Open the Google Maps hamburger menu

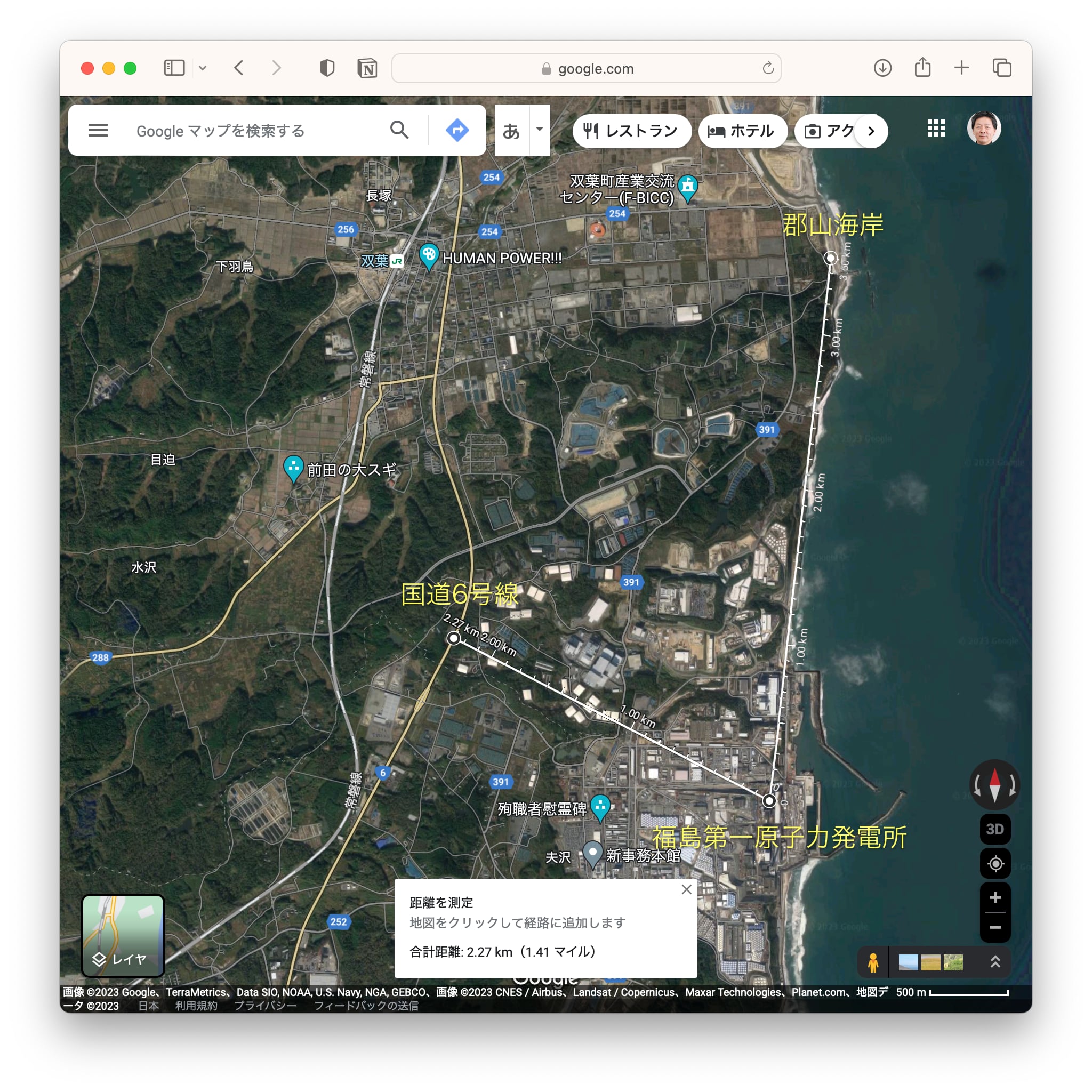98,131
